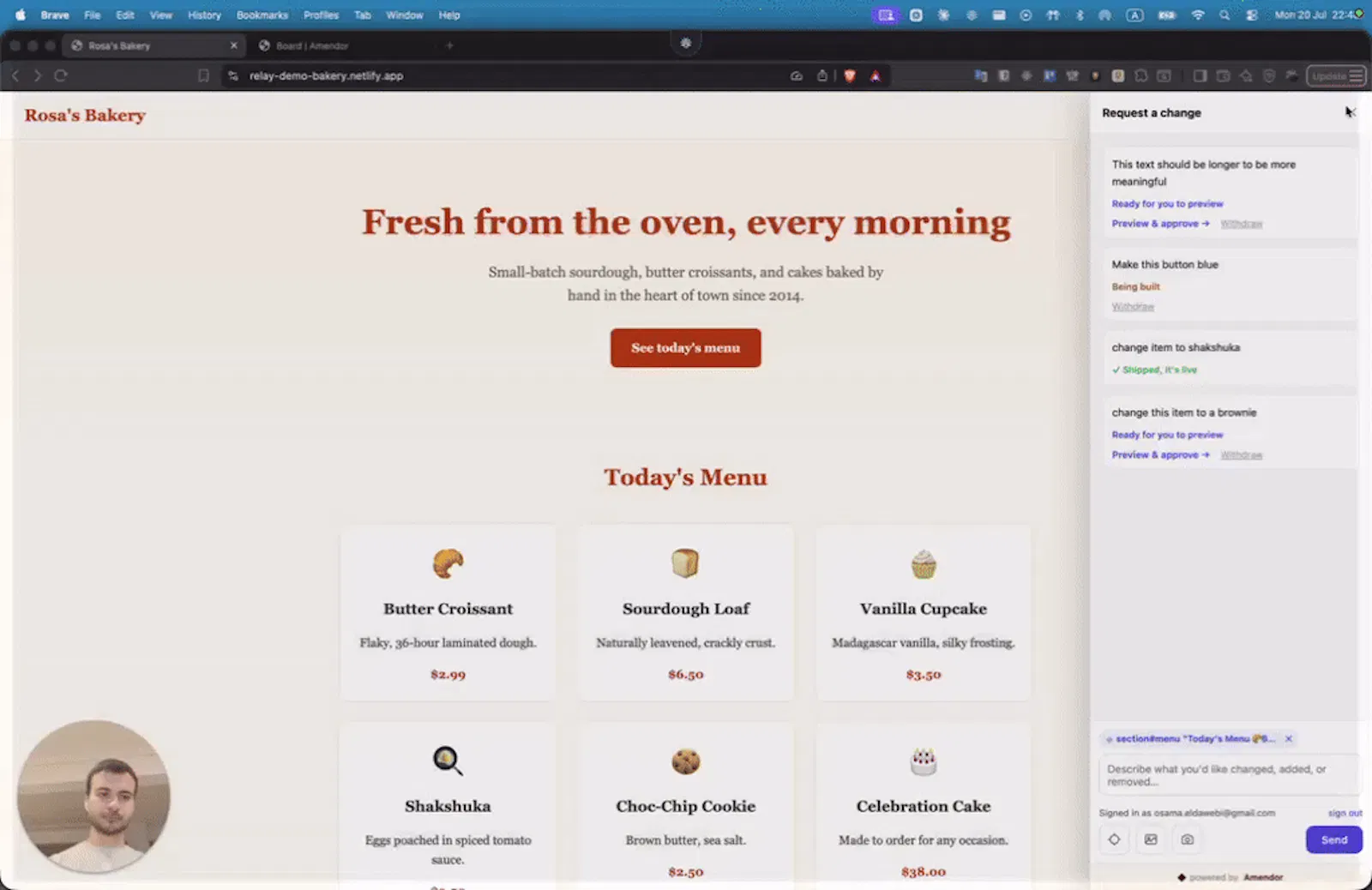Click the "Being built" status text
The width and height of the screenshot is (1372, 890).
tap(1135, 286)
